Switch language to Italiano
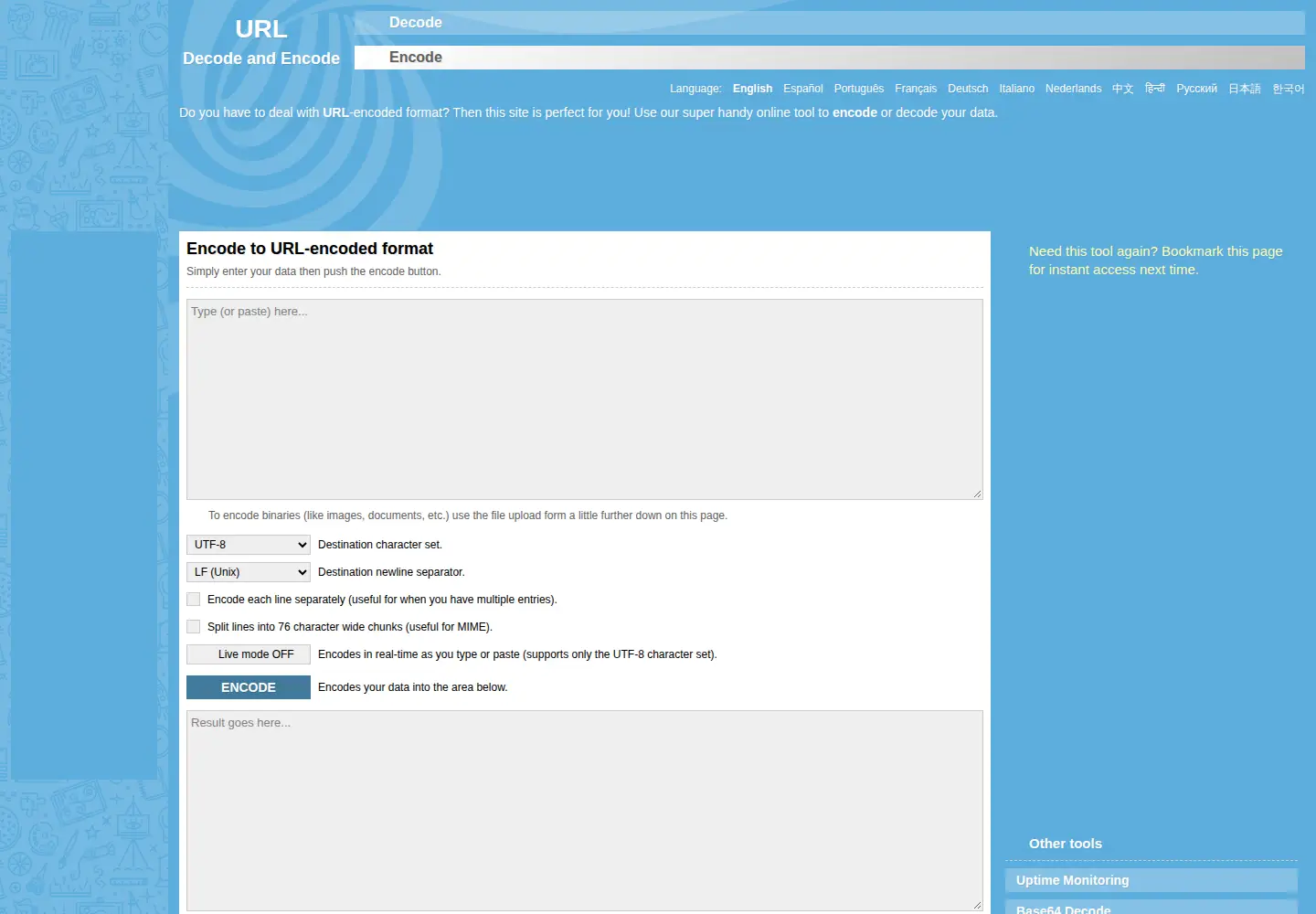Image resolution: width=1316 pixels, height=914 pixels. (x=1016, y=89)
